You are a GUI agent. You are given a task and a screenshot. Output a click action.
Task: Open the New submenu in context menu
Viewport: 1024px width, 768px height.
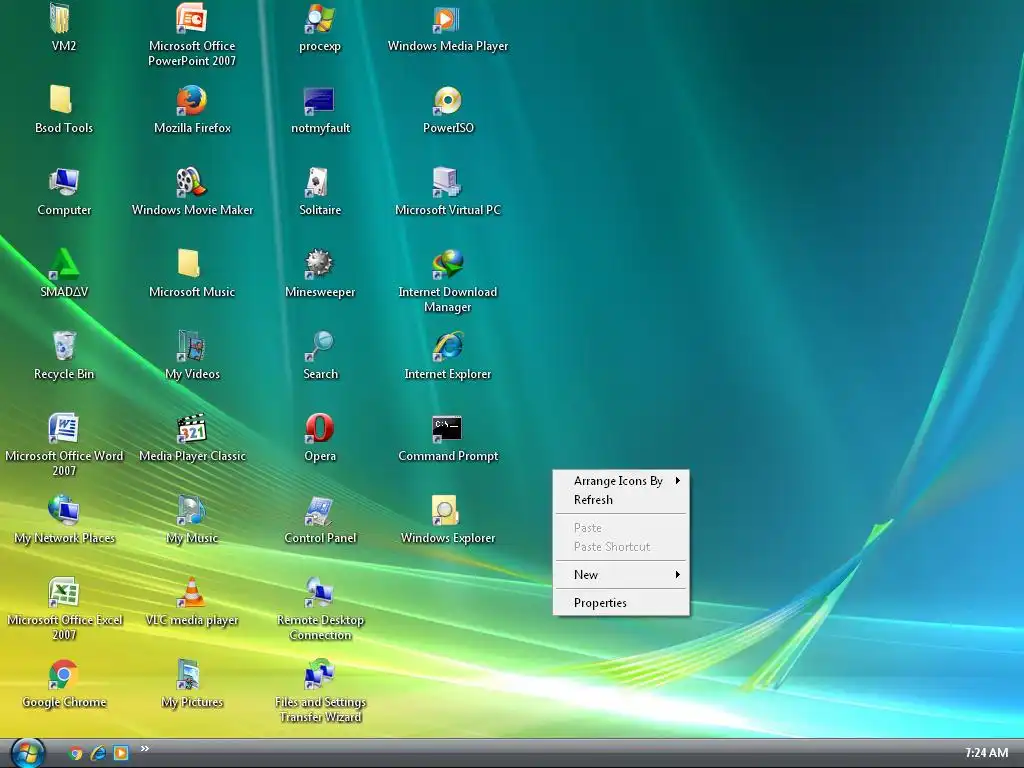click(x=621, y=575)
